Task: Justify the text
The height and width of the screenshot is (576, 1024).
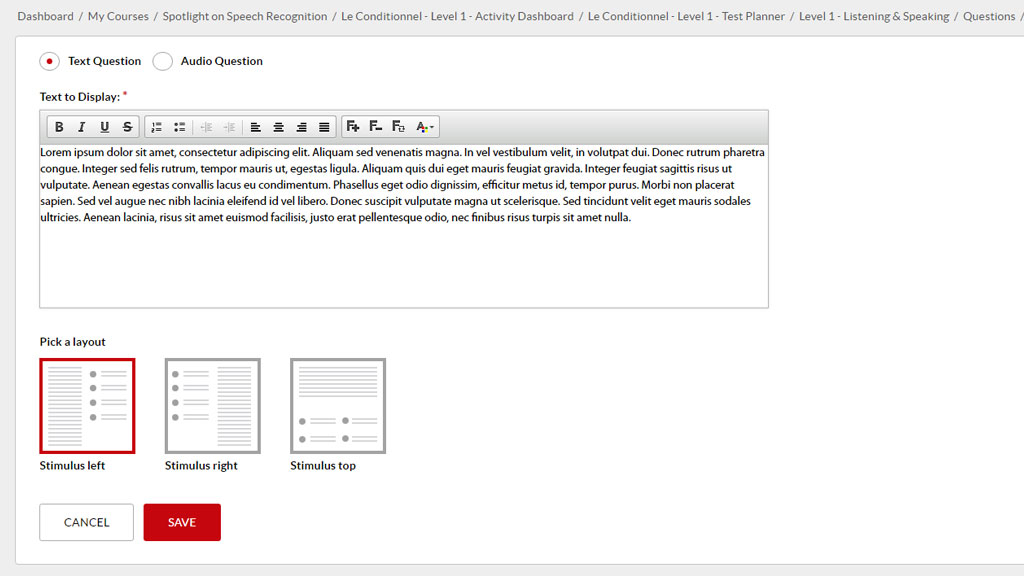Action: pos(324,127)
